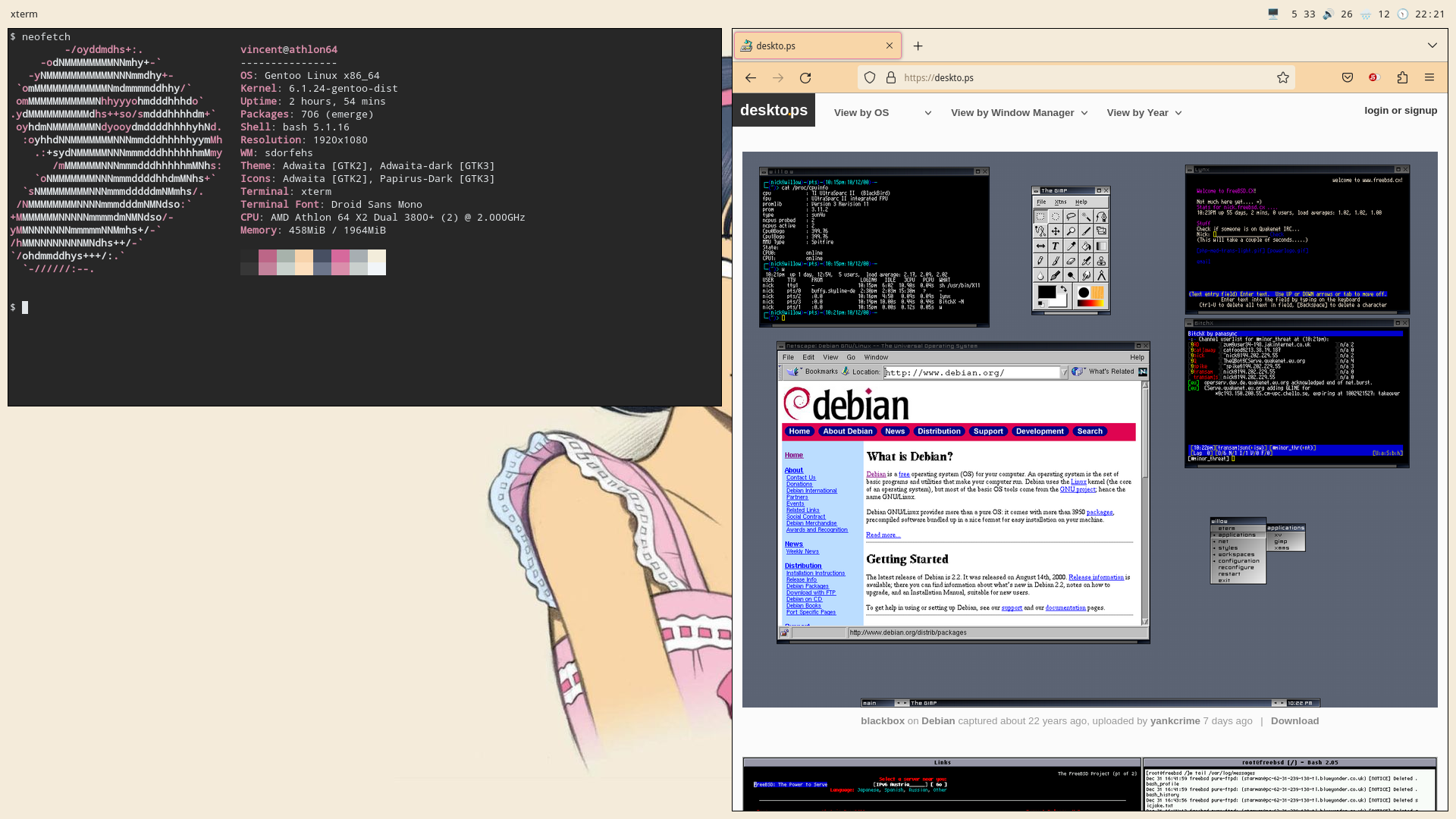
Task: Open the extensions puzzle icon
Action: (1402, 77)
